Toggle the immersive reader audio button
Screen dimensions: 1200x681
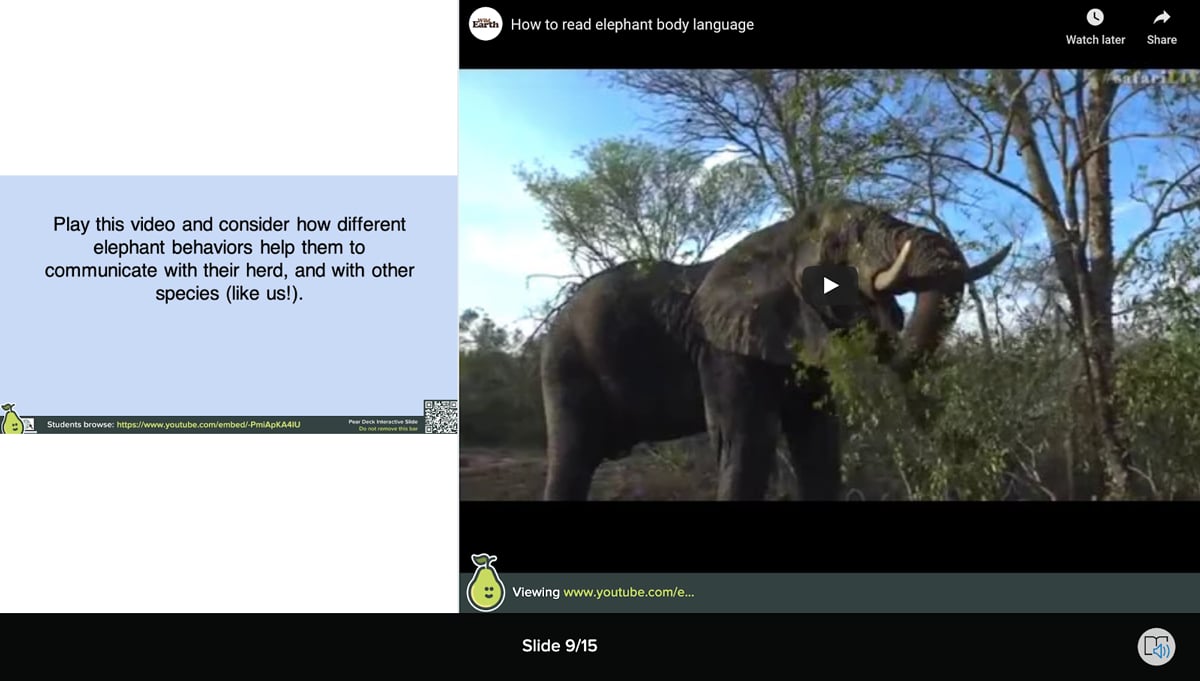(1157, 646)
